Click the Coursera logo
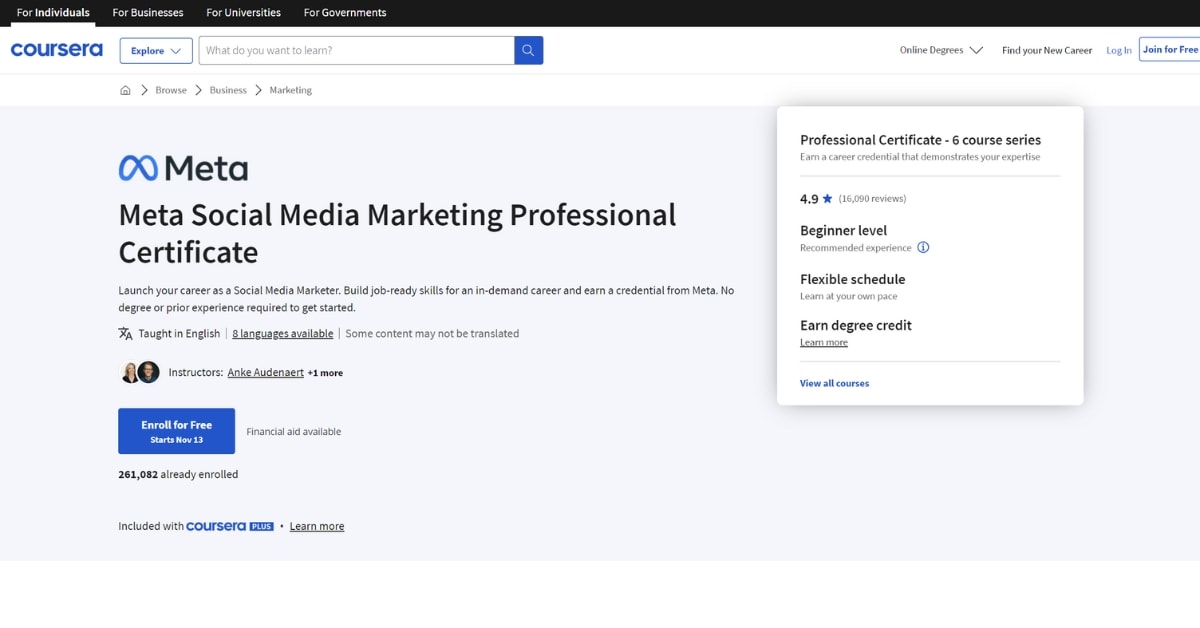 [x=56, y=50]
